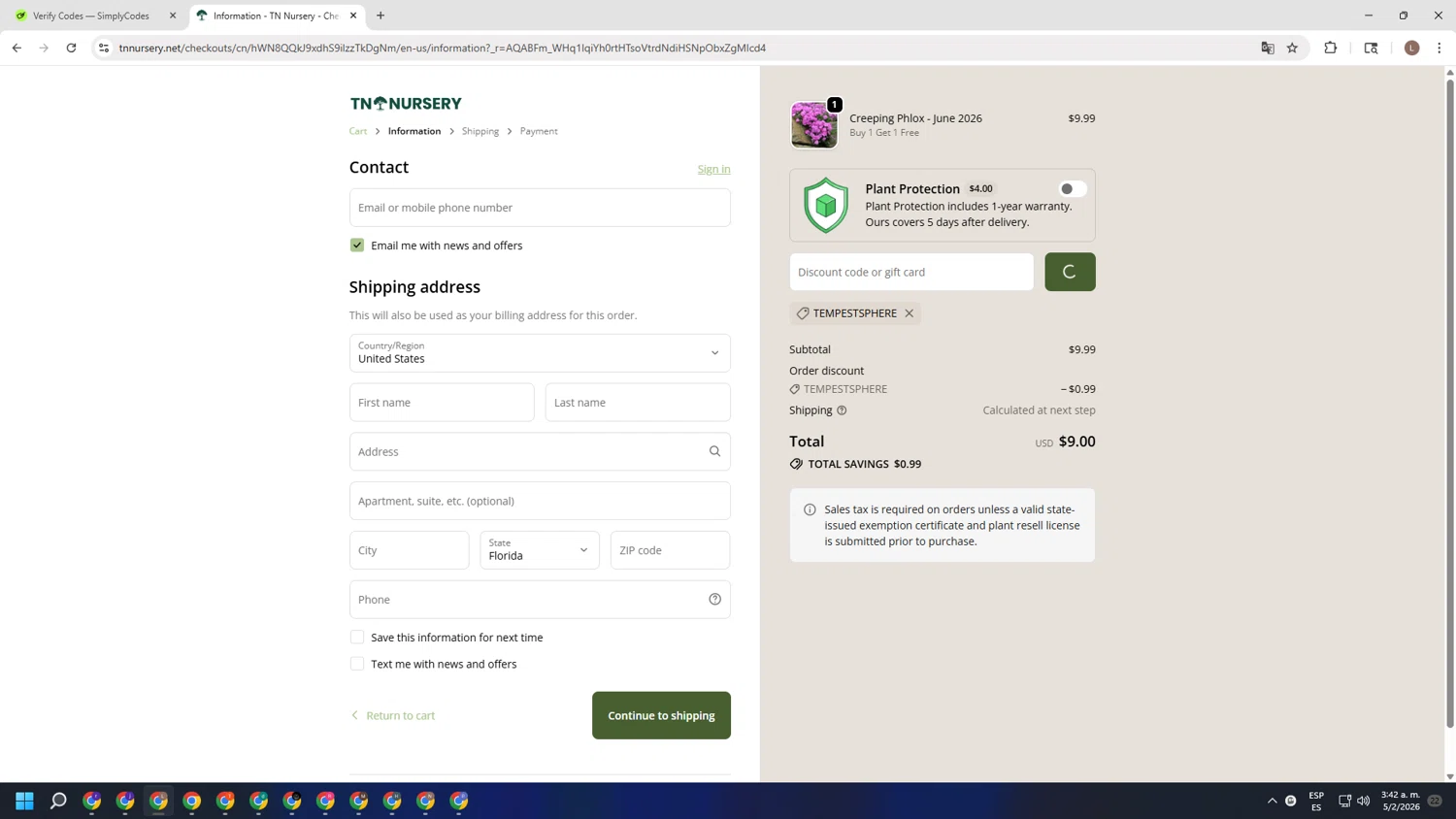
Task: Focus the Last name field
Action: click(638, 403)
